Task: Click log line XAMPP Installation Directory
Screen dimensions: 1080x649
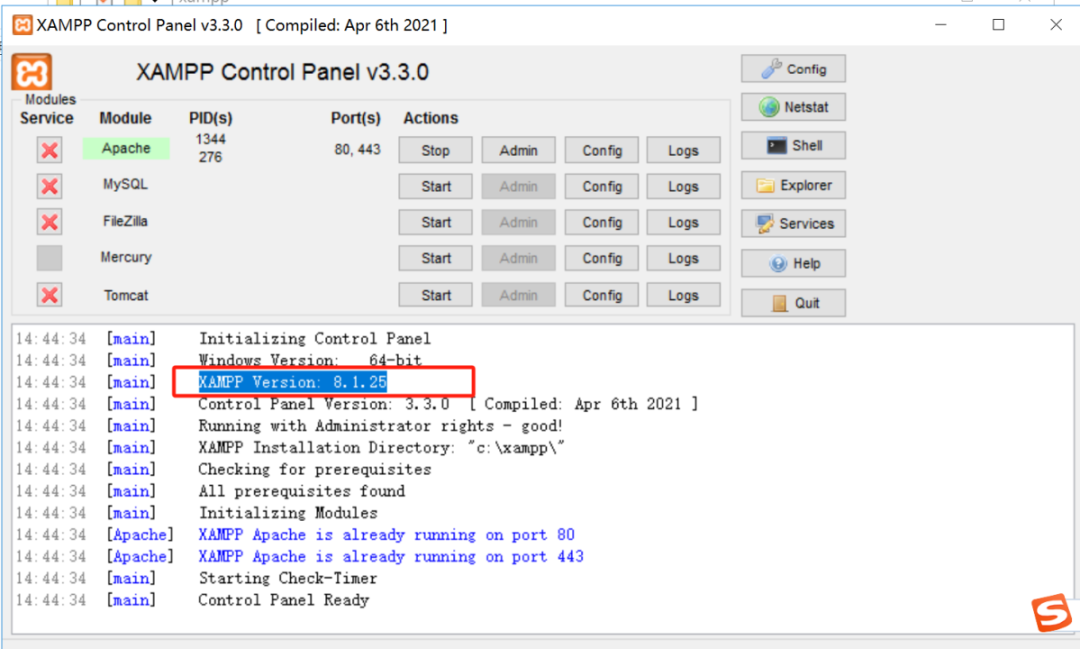Action: (x=382, y=447)
